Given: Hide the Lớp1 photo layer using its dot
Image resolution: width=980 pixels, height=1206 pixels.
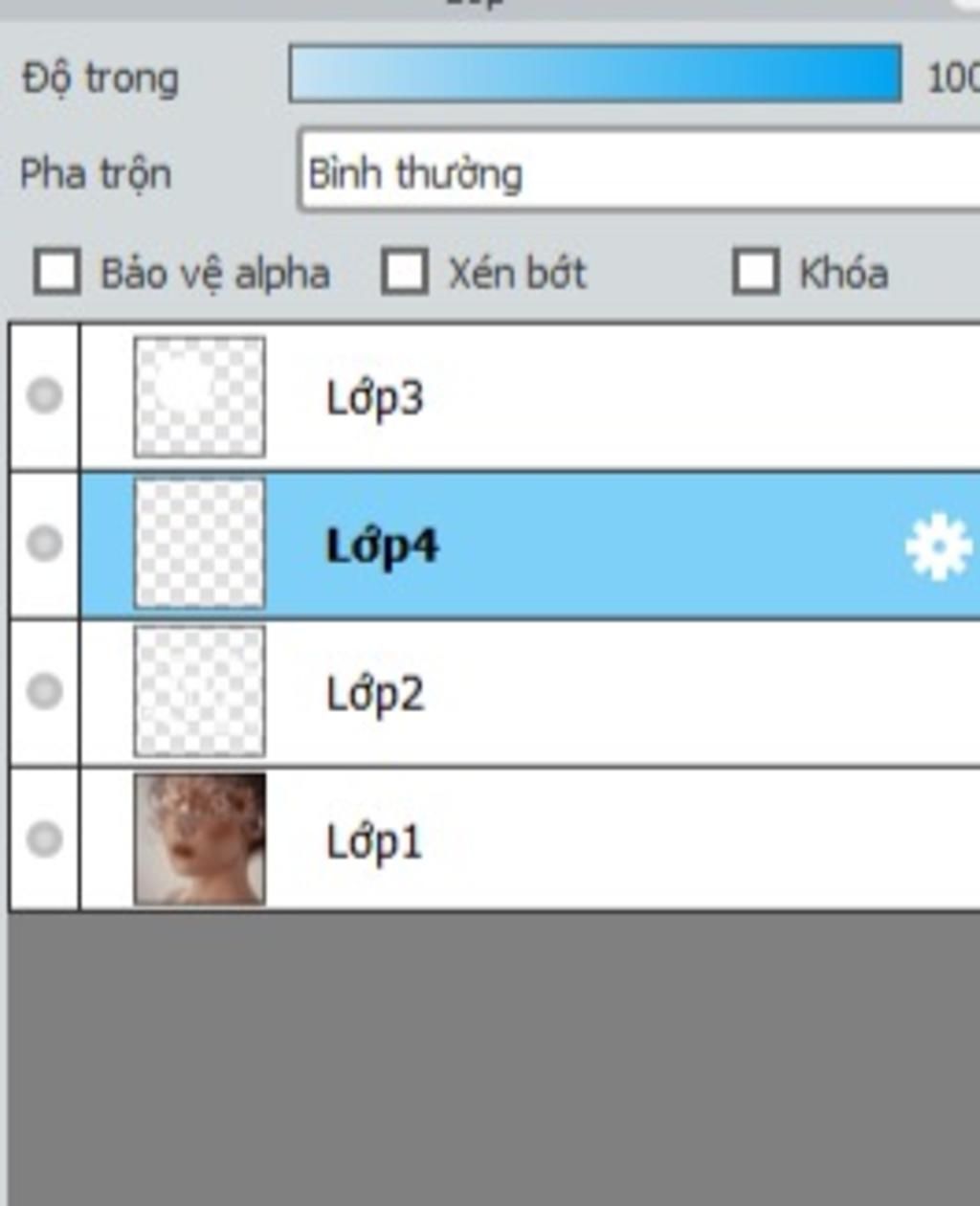Looking at the screenshot, I should point(44,838).
